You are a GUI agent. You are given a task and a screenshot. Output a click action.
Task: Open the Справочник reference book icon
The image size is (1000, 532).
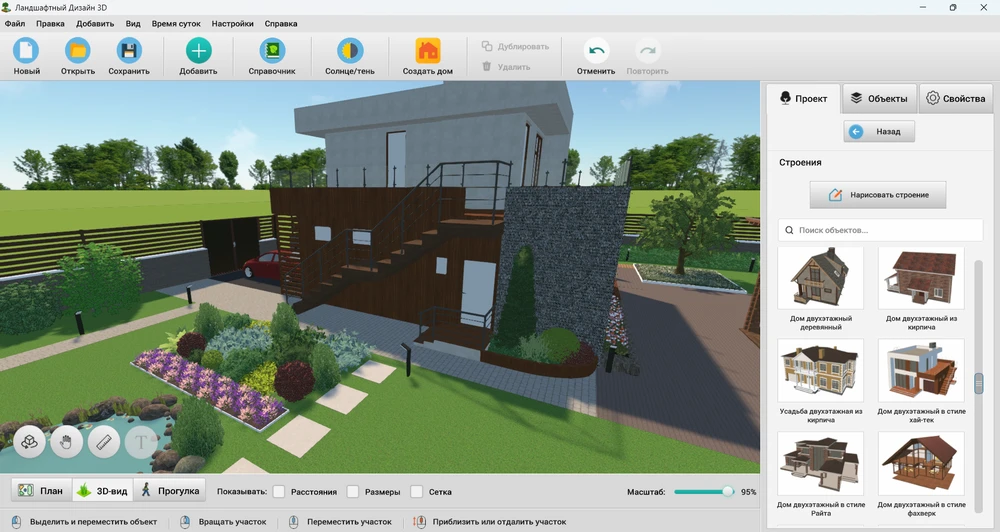pyautogui.click(x=272, y=51)
